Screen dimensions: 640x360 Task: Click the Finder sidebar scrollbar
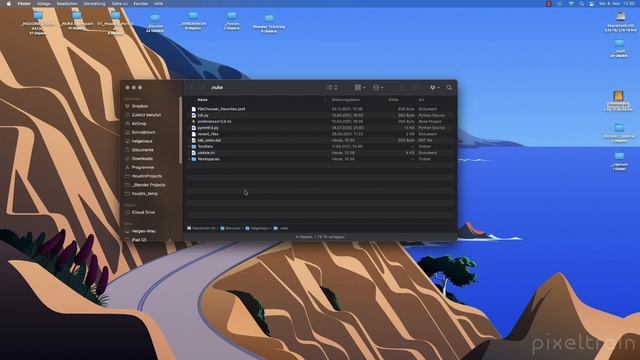180,131
